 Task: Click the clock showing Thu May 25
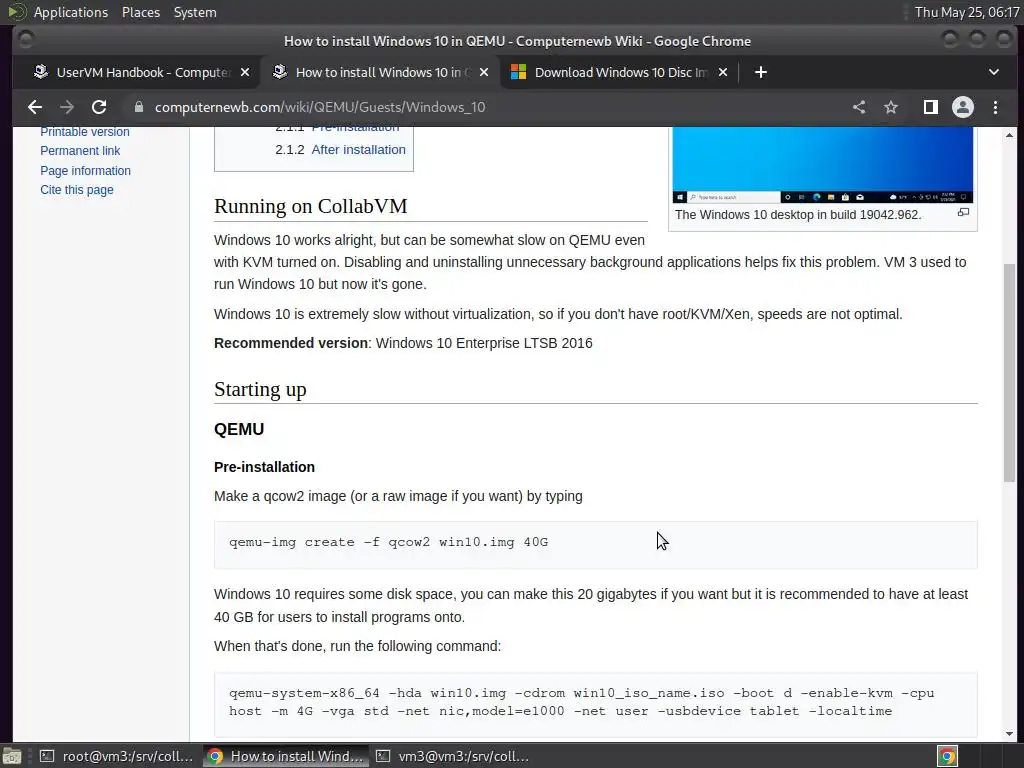[x=967, y=12]
